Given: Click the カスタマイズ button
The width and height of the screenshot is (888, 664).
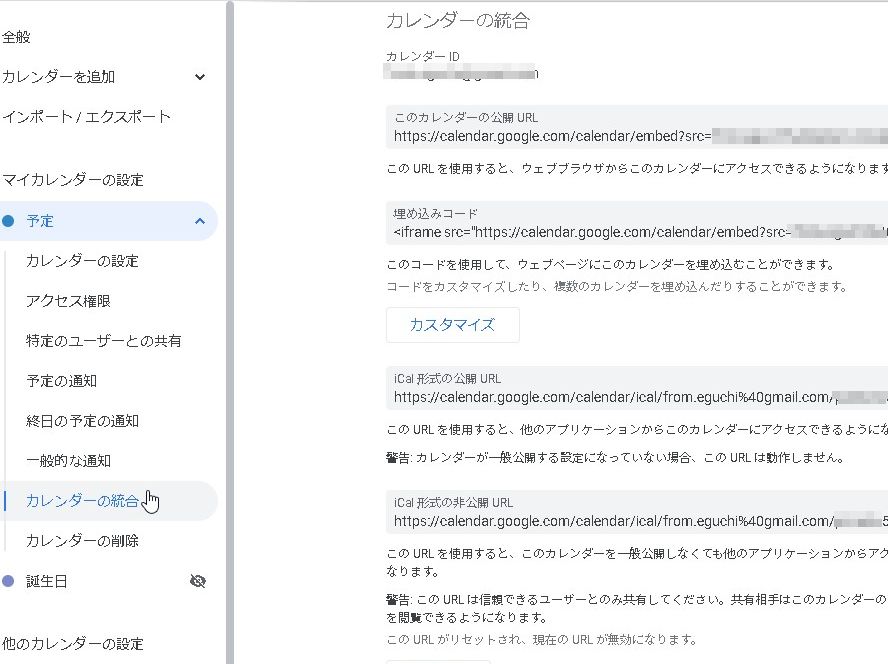Looking at the screenshot, I should point(452,325).
